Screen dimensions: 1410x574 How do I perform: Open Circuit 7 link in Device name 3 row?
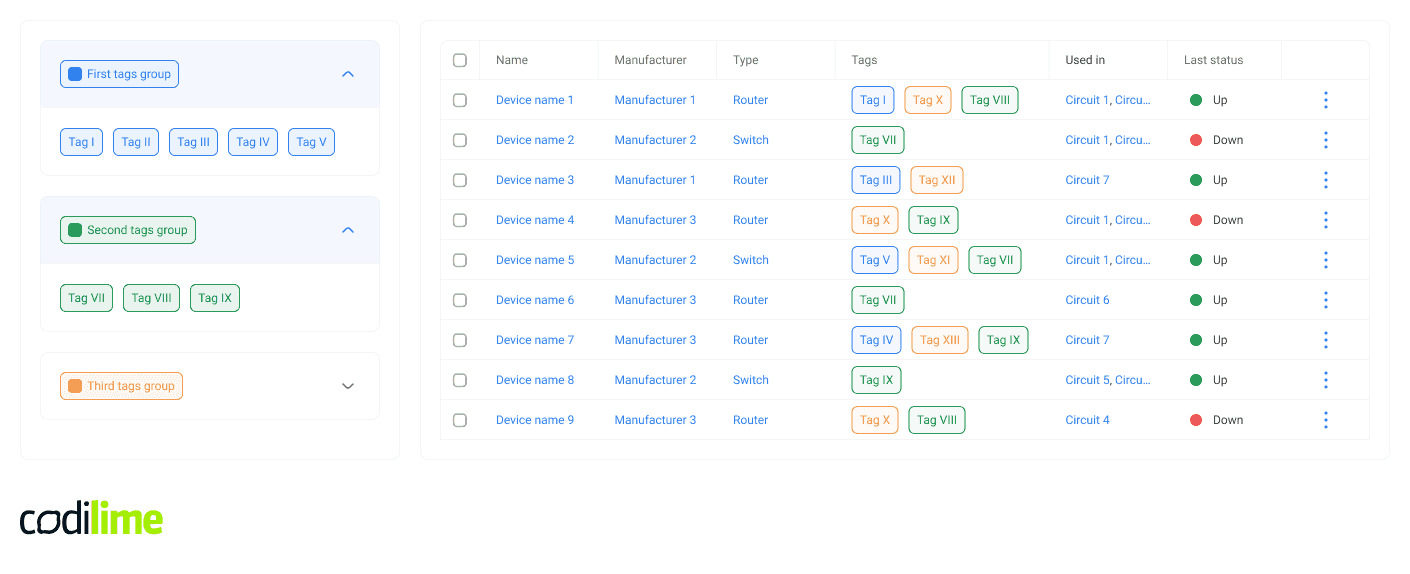click(x=1087, y=180)
